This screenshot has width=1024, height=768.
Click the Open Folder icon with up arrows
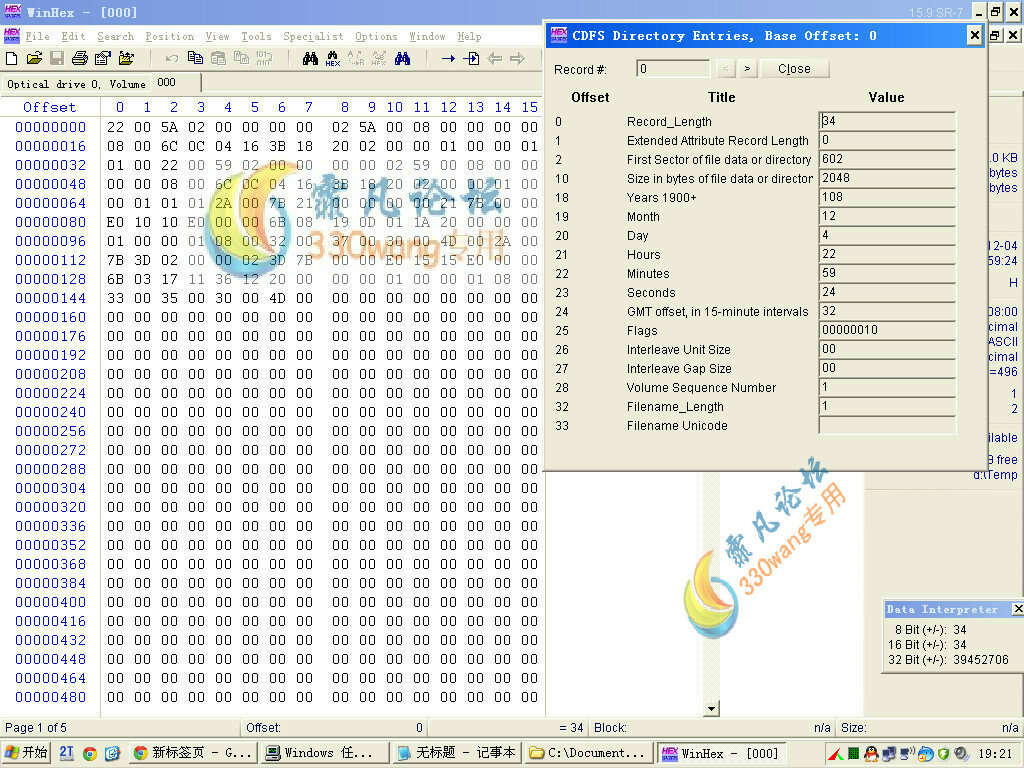coord(126,59)
